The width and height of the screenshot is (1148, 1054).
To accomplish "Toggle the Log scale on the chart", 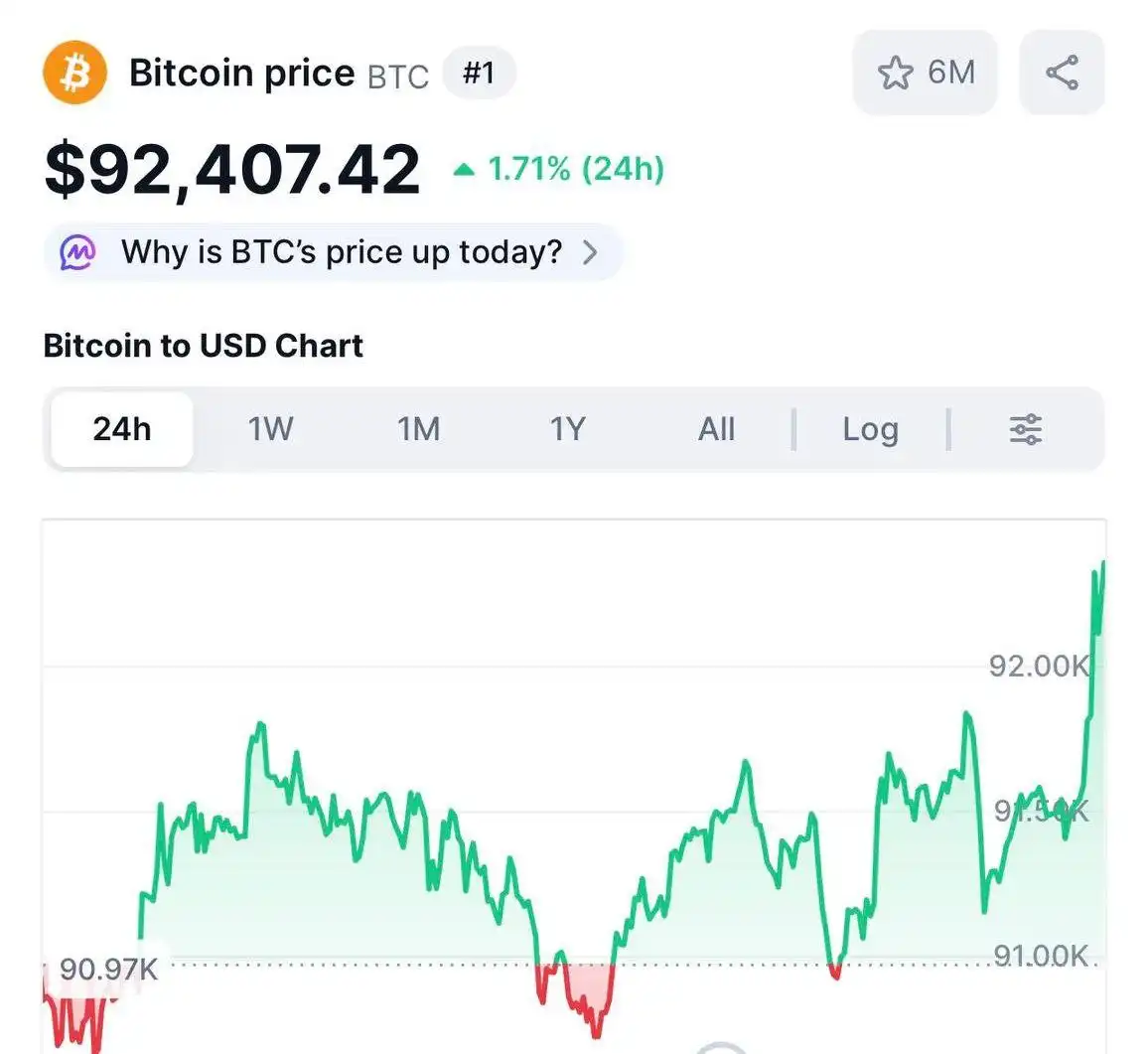I will [870, 428].
